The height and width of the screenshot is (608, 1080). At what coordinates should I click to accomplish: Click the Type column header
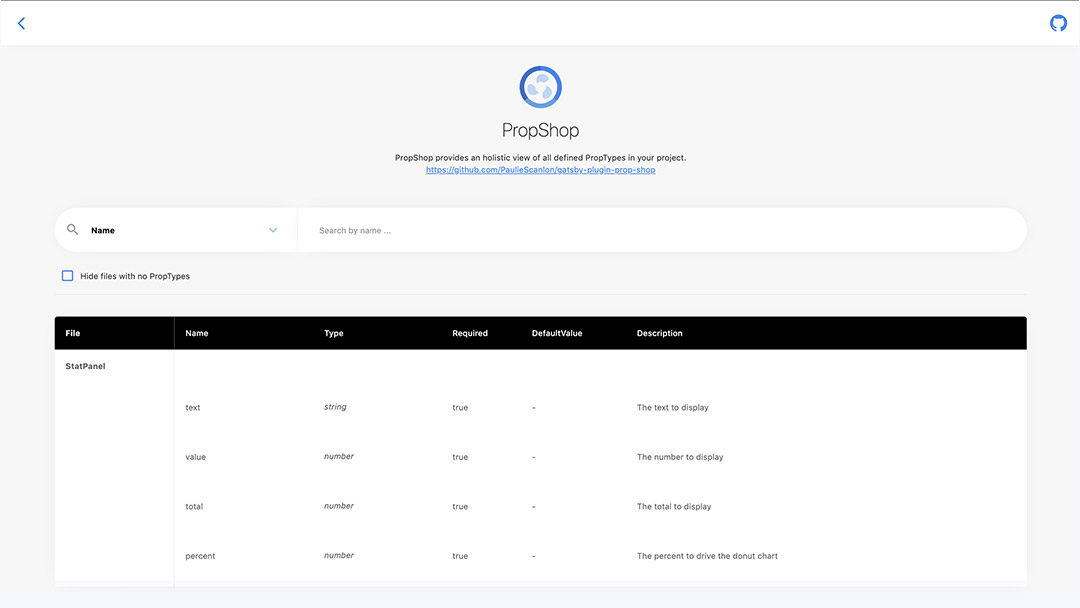333,333
